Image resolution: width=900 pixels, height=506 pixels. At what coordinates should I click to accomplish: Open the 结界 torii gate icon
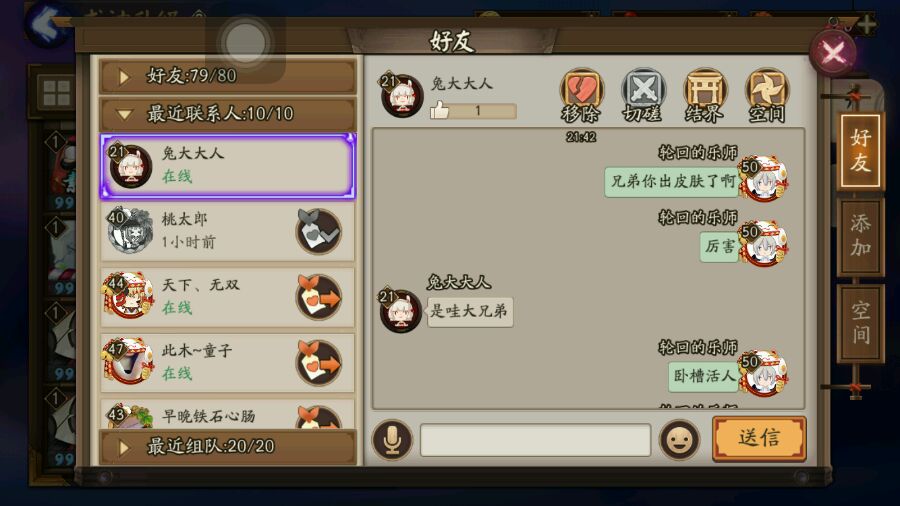705,95
